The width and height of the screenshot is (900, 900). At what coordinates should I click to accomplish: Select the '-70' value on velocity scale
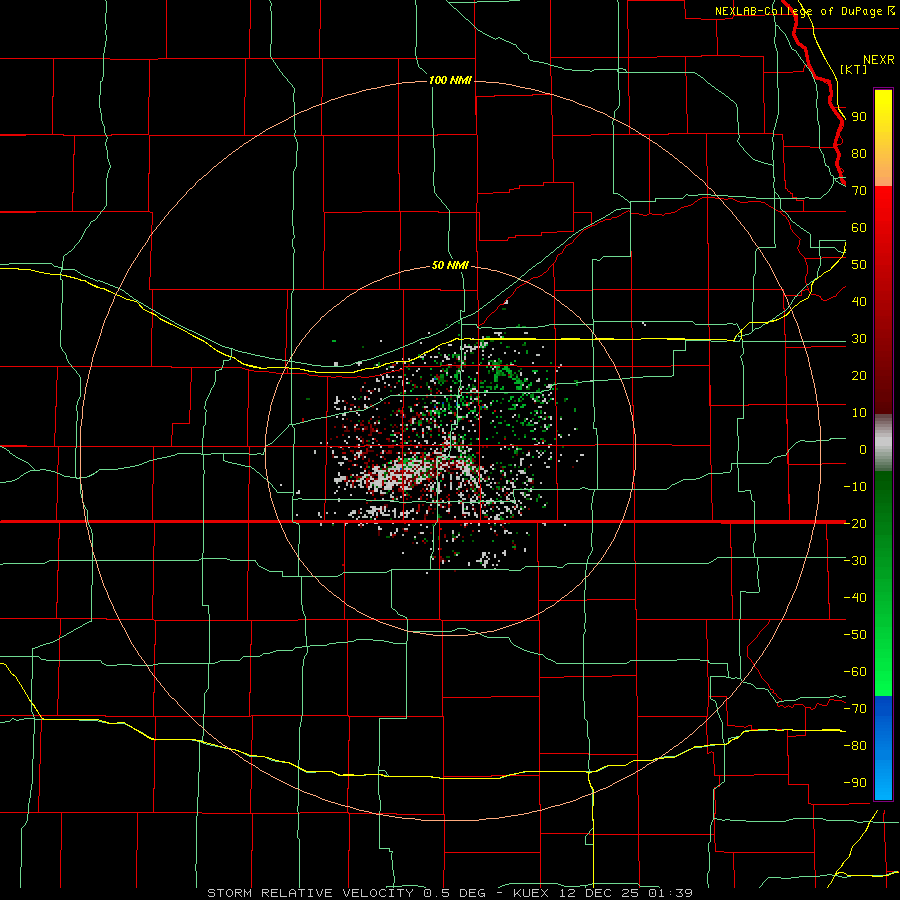pyautogui.click(x=855, y=709)
